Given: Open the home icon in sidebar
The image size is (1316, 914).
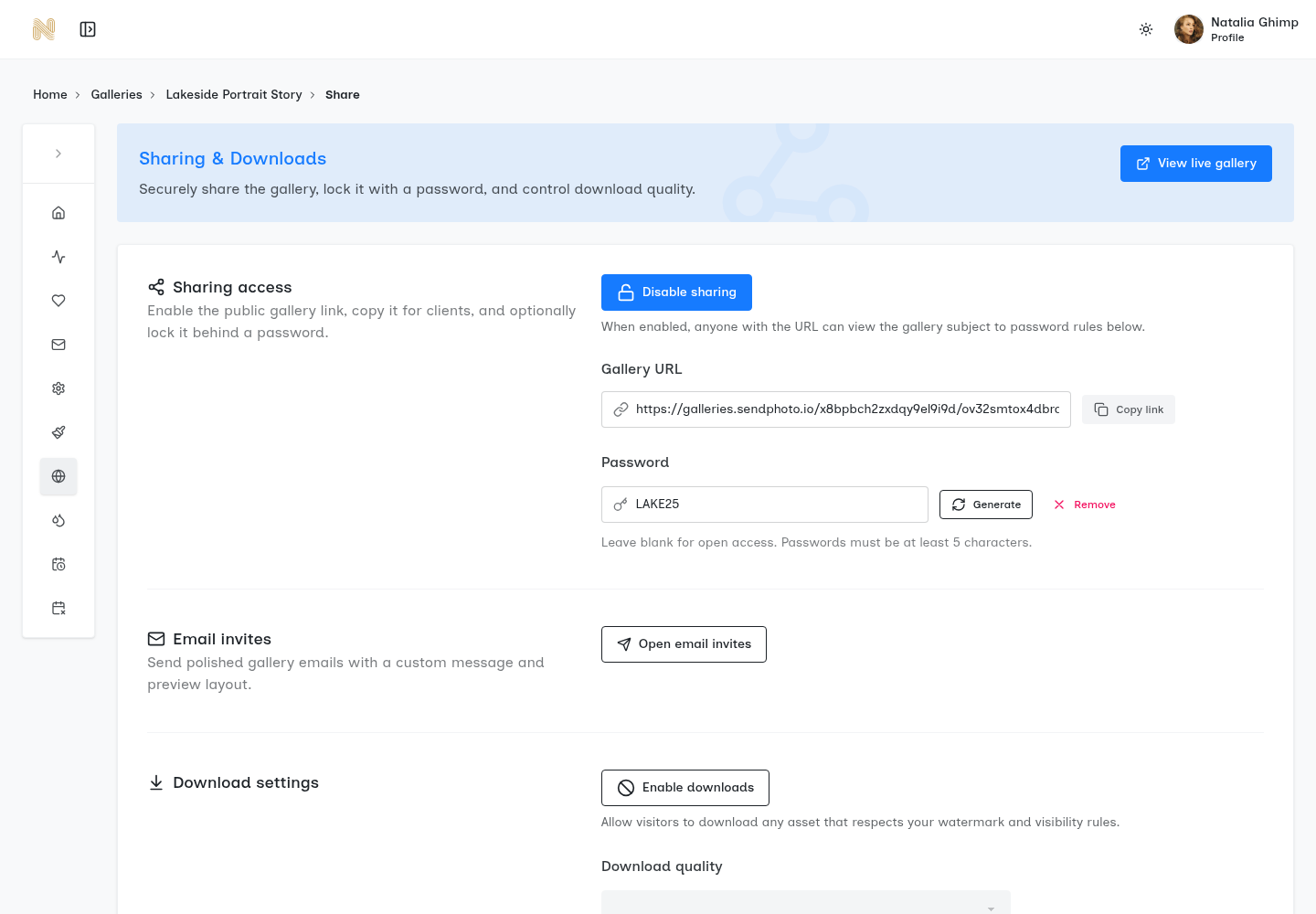Looking at the screenshot, I should (x=58, y=213).
